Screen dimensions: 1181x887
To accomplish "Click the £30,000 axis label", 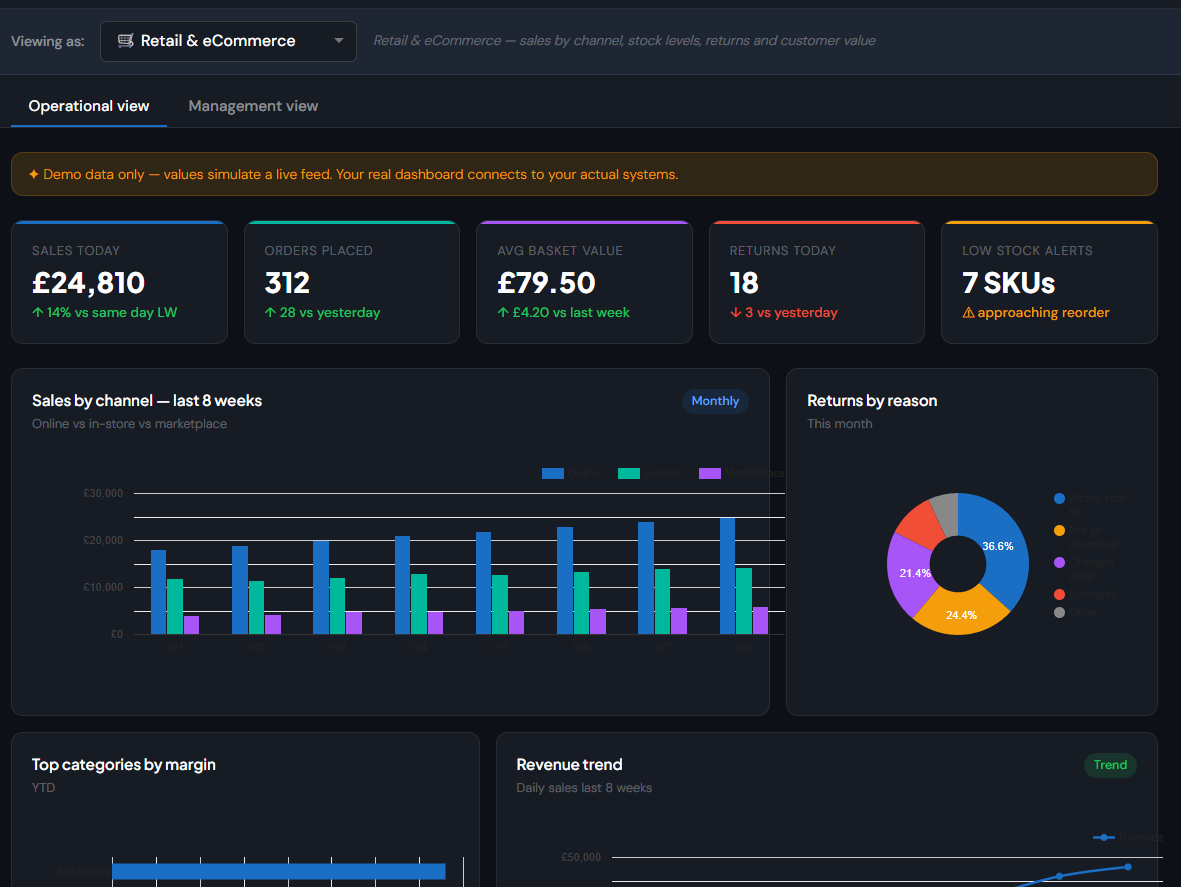I will coord(103,493).
